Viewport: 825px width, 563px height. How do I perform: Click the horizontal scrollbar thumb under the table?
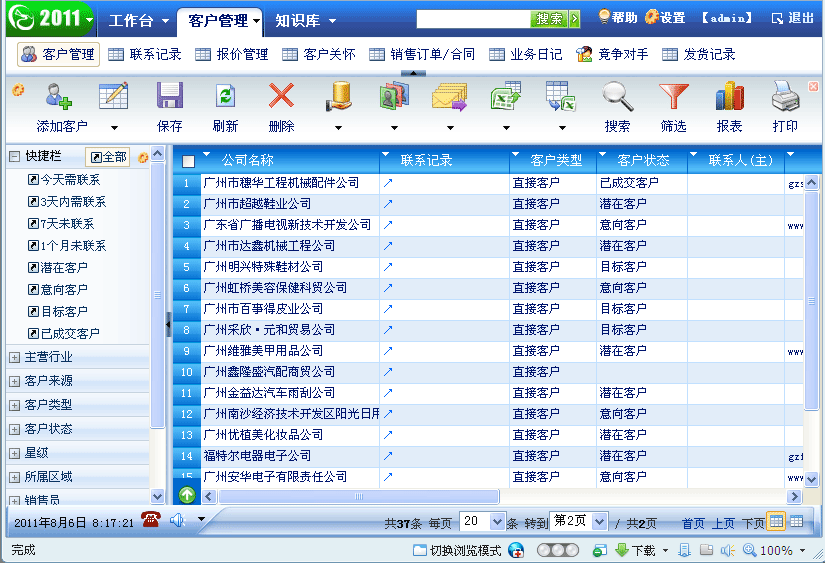(x=359, y=496)
